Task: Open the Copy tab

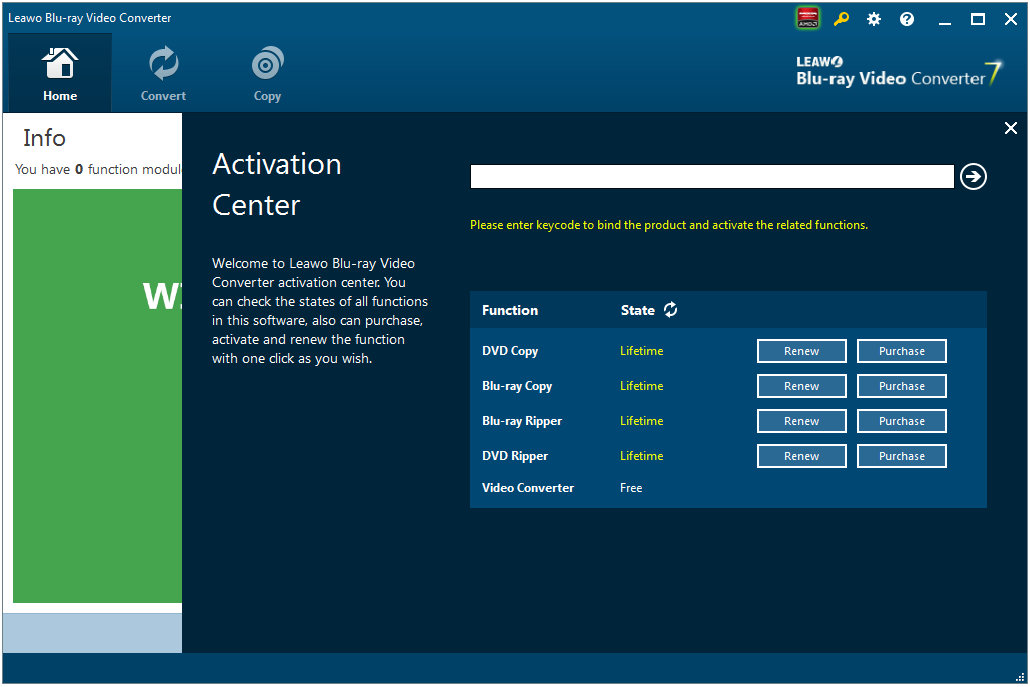Action: point(267,73)
